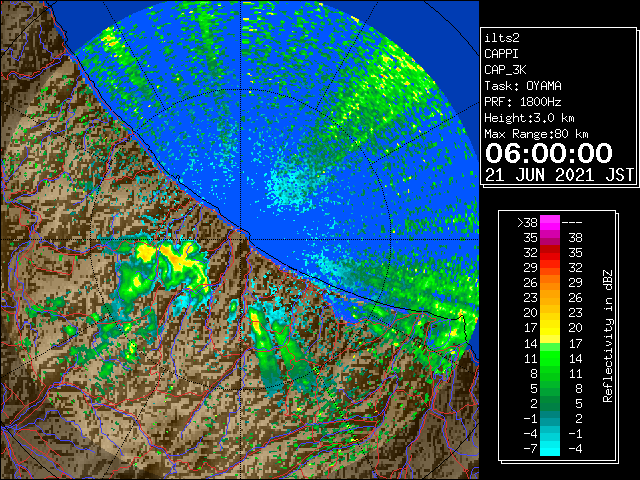Image resolution: width=640 pixels, height=480 pixels.
Task: Click the CAP_3K label
Action: pos(505,70)
